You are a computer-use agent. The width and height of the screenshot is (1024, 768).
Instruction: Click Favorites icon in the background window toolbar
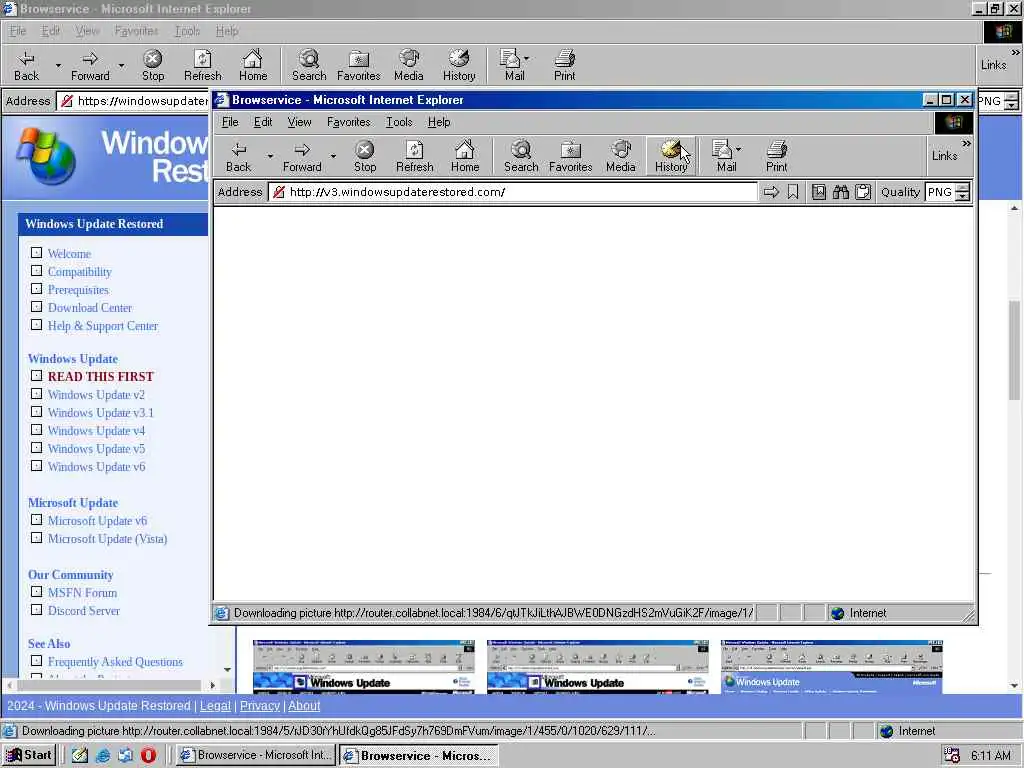[359, 65]
